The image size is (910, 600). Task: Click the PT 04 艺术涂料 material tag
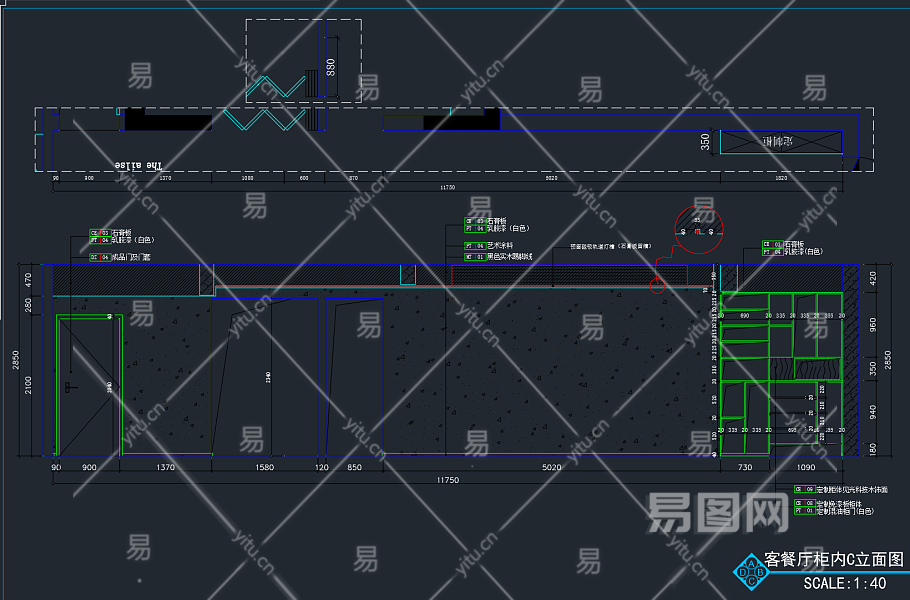pos(489,245)
